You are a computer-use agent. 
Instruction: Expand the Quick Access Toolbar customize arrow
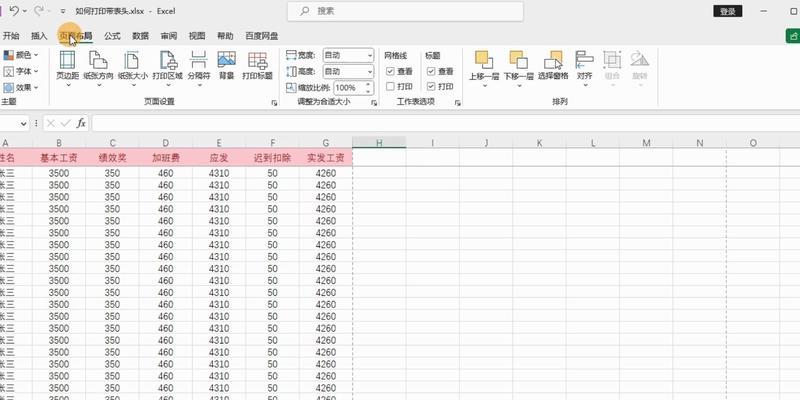(62, 11)
